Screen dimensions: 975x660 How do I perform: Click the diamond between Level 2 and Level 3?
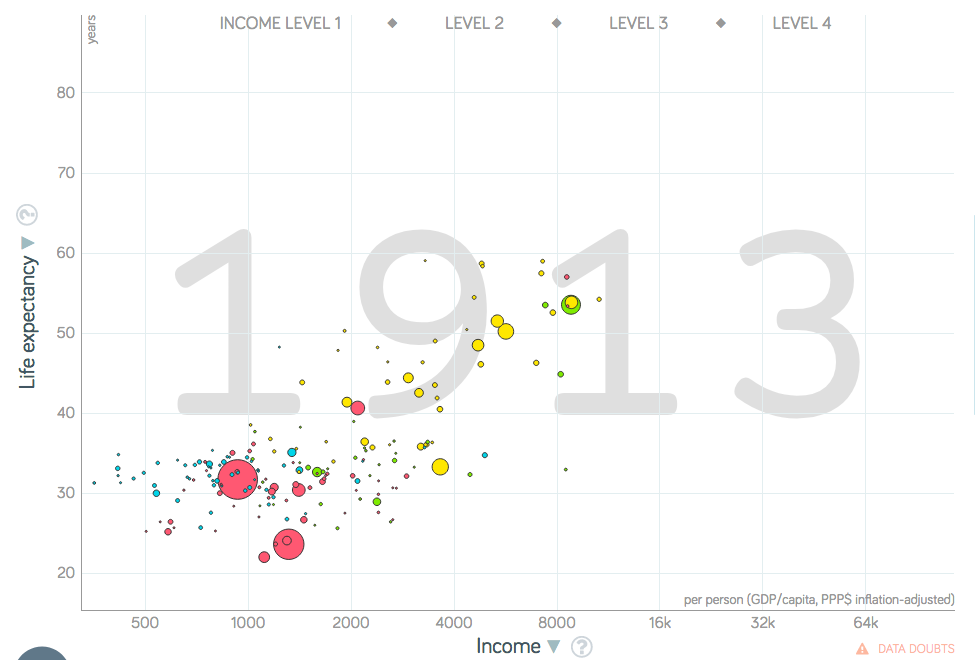556,23
